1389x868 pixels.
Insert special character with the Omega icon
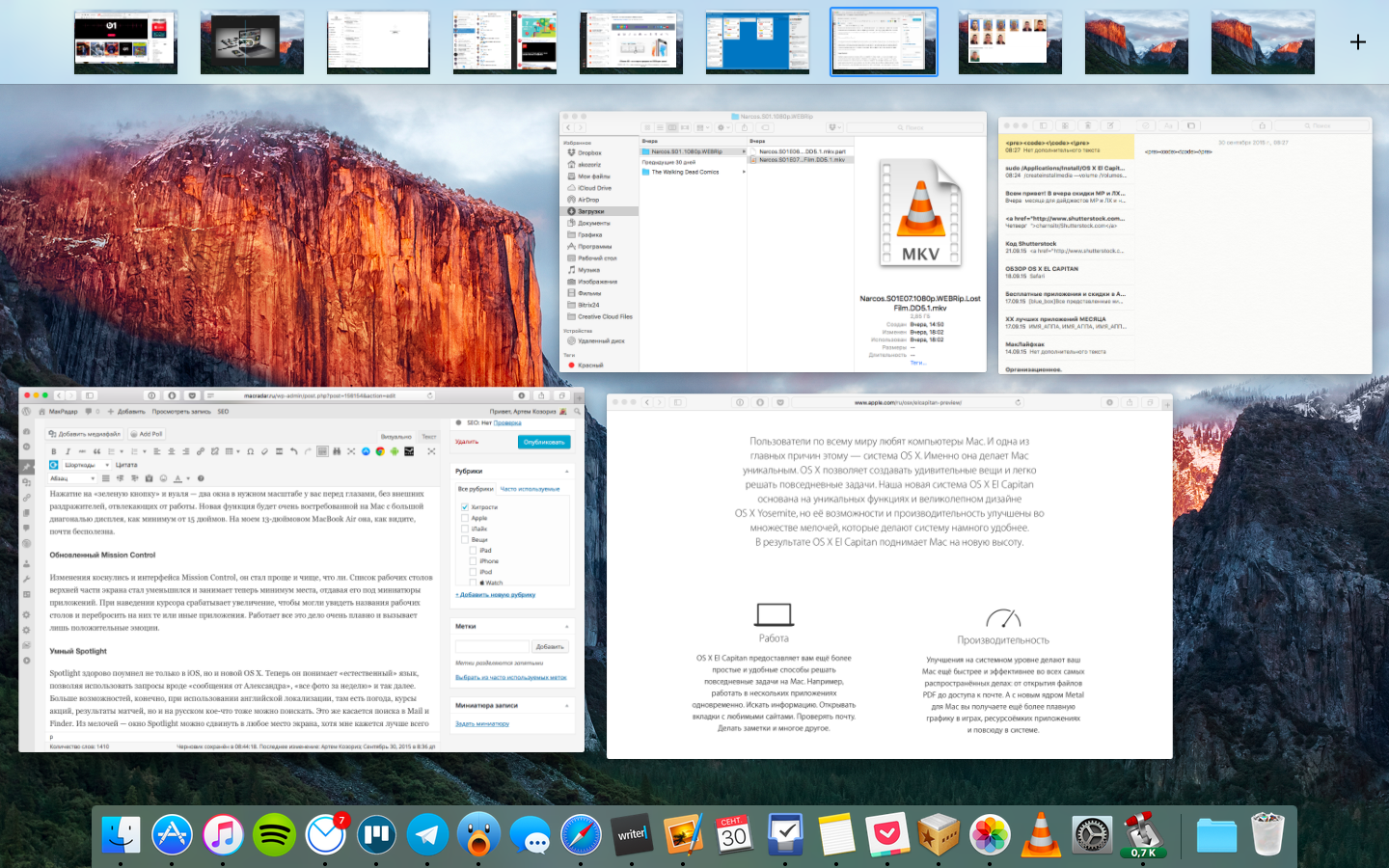point(250,451)
